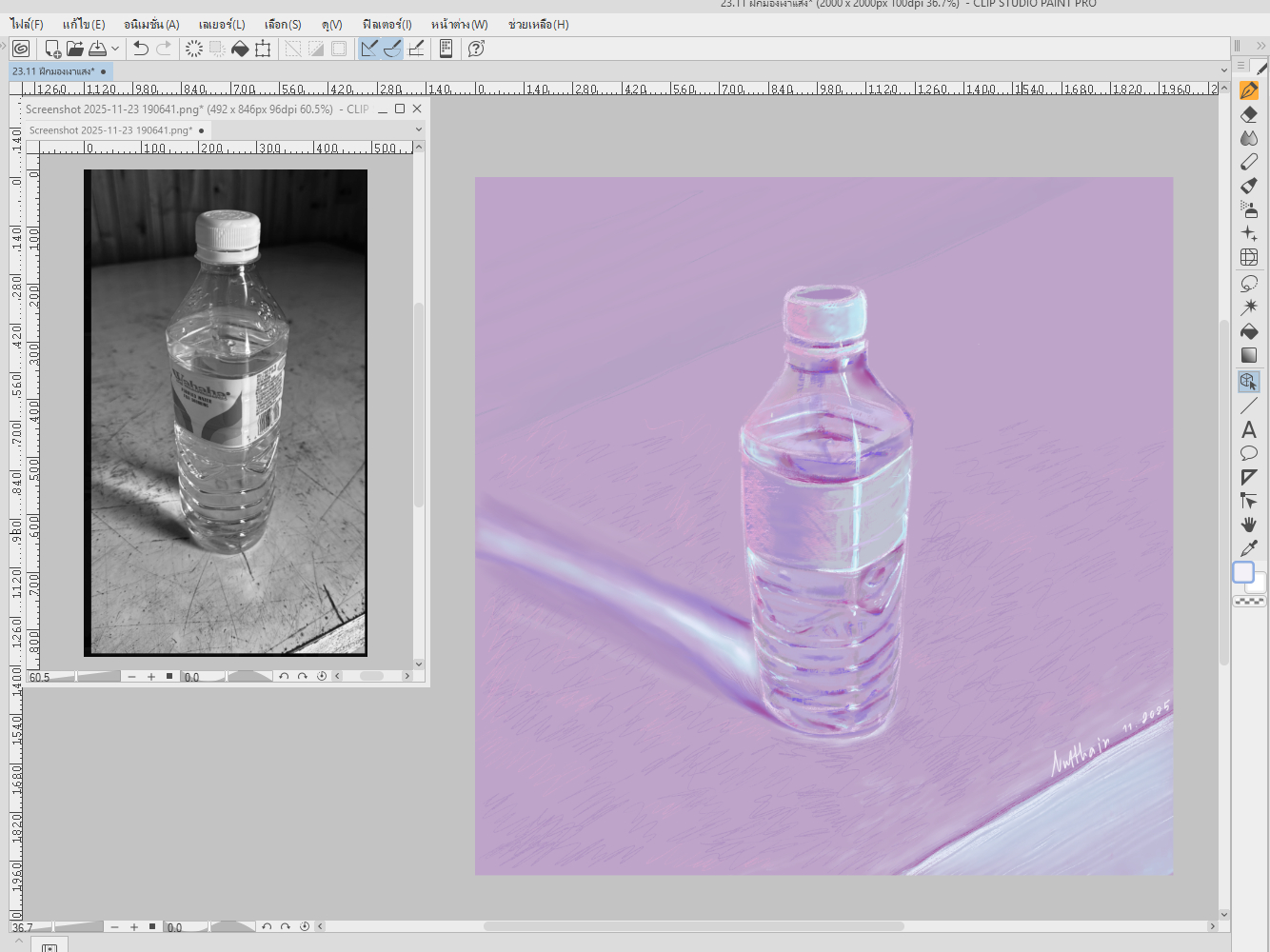
Task: Select the Hand move-canvas tool
Action: (x=1249, y=525)
